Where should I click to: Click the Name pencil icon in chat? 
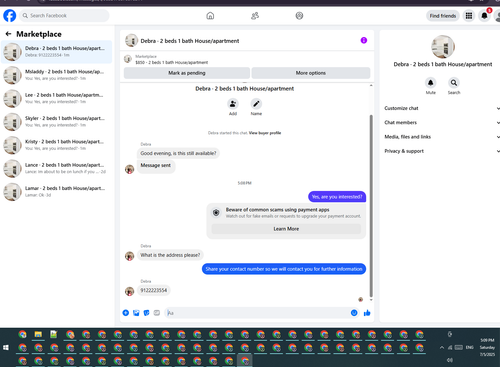256,104
